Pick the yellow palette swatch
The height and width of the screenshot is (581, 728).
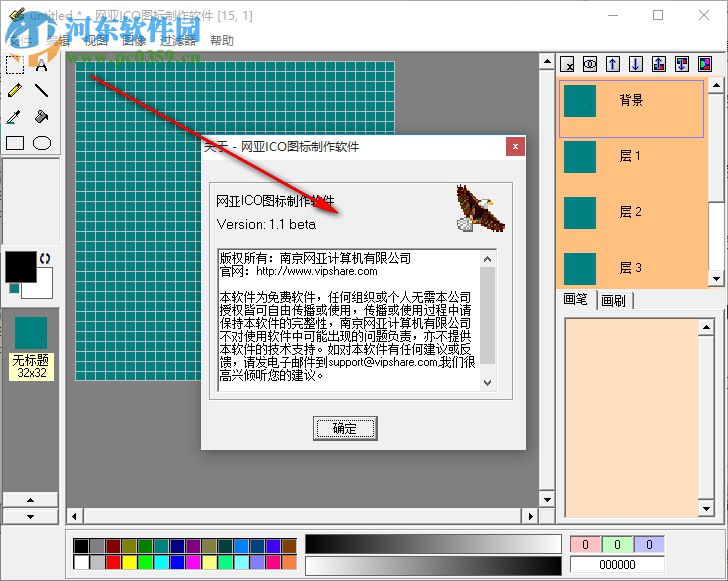pyautogui.click(x=129, y=562)
